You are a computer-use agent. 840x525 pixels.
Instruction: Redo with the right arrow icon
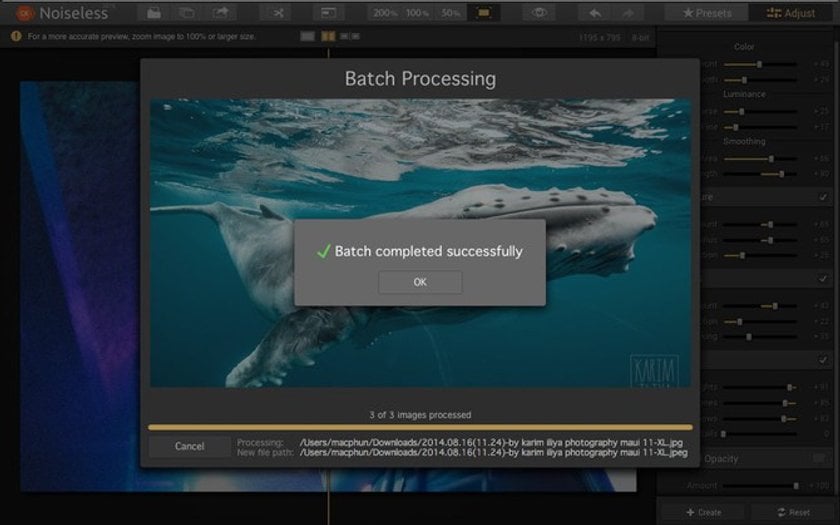628,13
